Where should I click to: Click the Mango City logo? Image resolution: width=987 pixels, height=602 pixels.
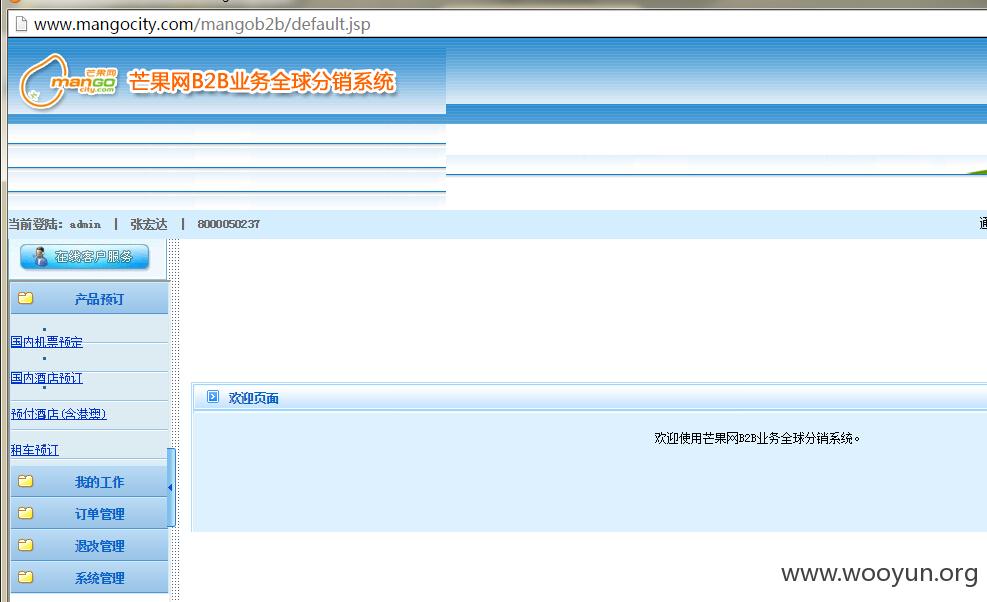point(68,81)
